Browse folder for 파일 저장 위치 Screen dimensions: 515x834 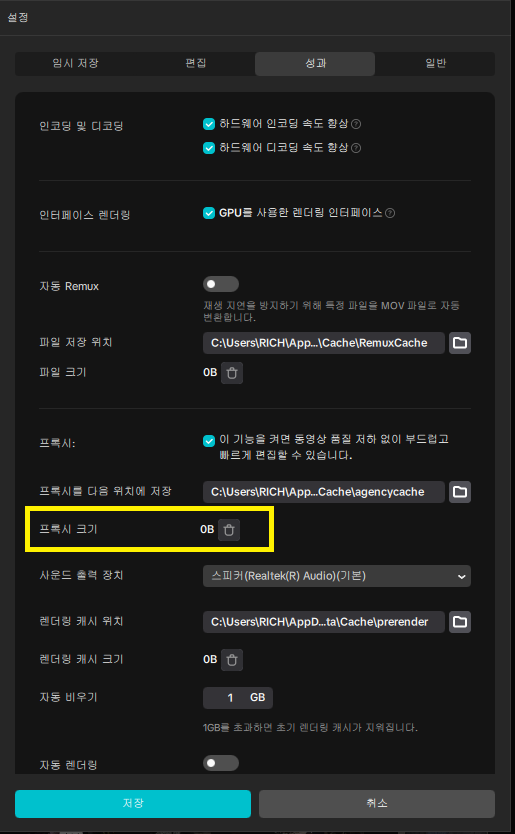[x=460, y=343]
